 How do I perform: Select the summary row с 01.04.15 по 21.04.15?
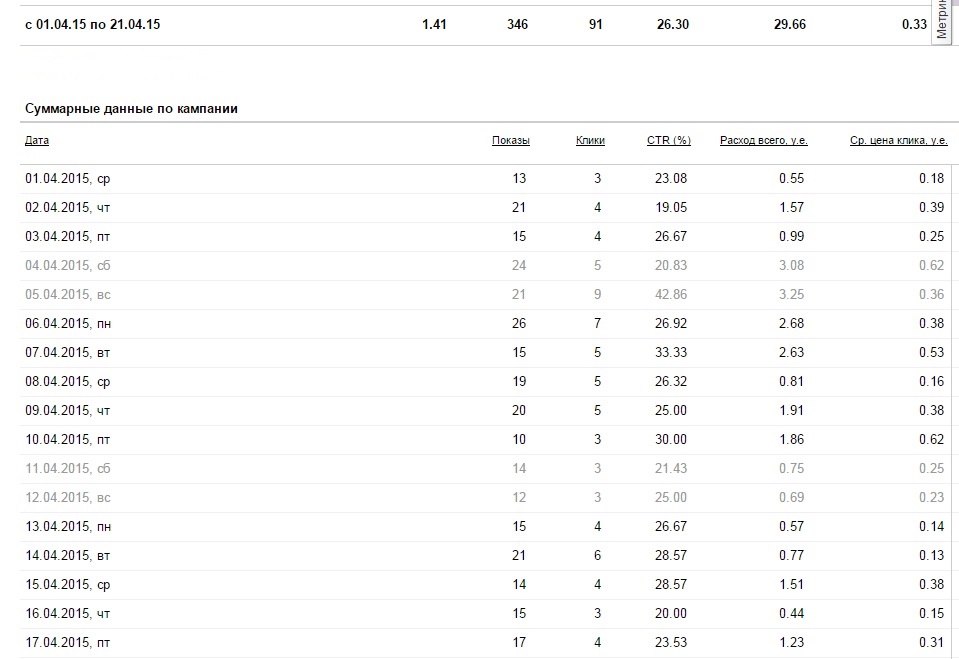[x=483, y=24]
